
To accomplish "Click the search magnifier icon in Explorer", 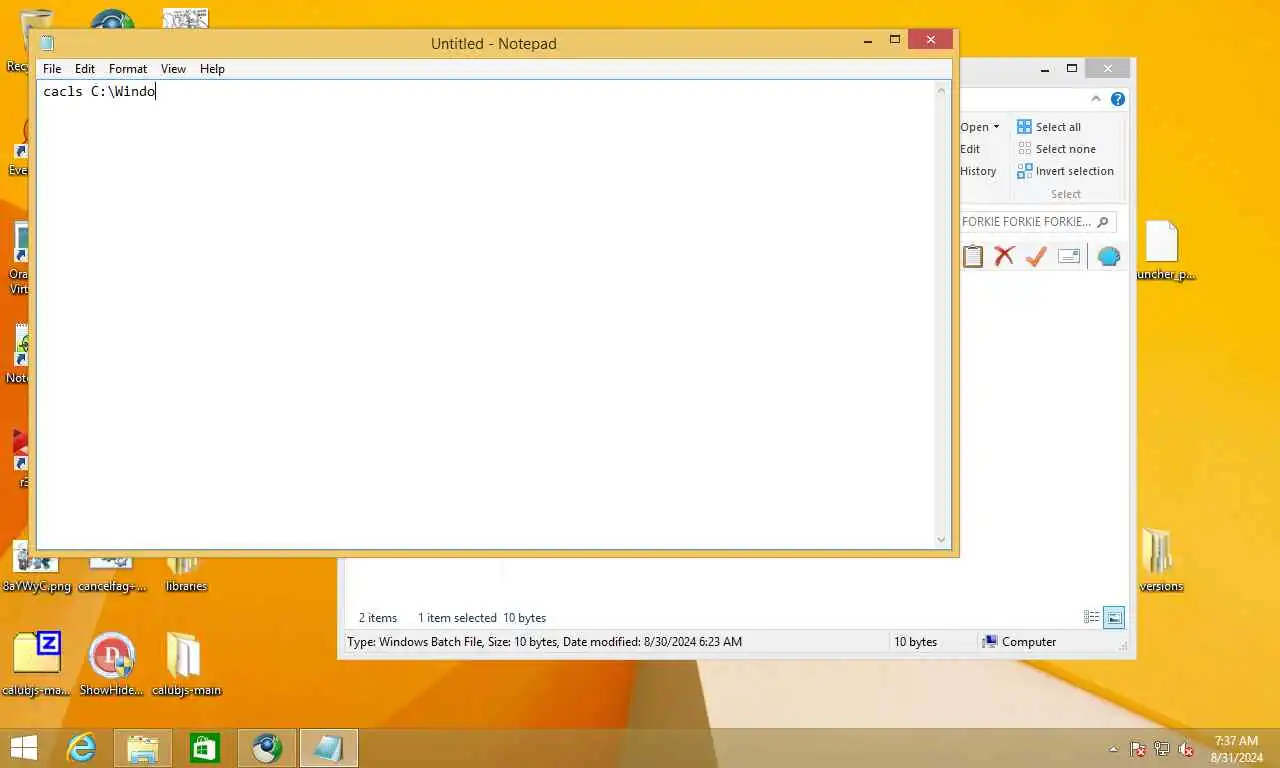I will 1103,222.
